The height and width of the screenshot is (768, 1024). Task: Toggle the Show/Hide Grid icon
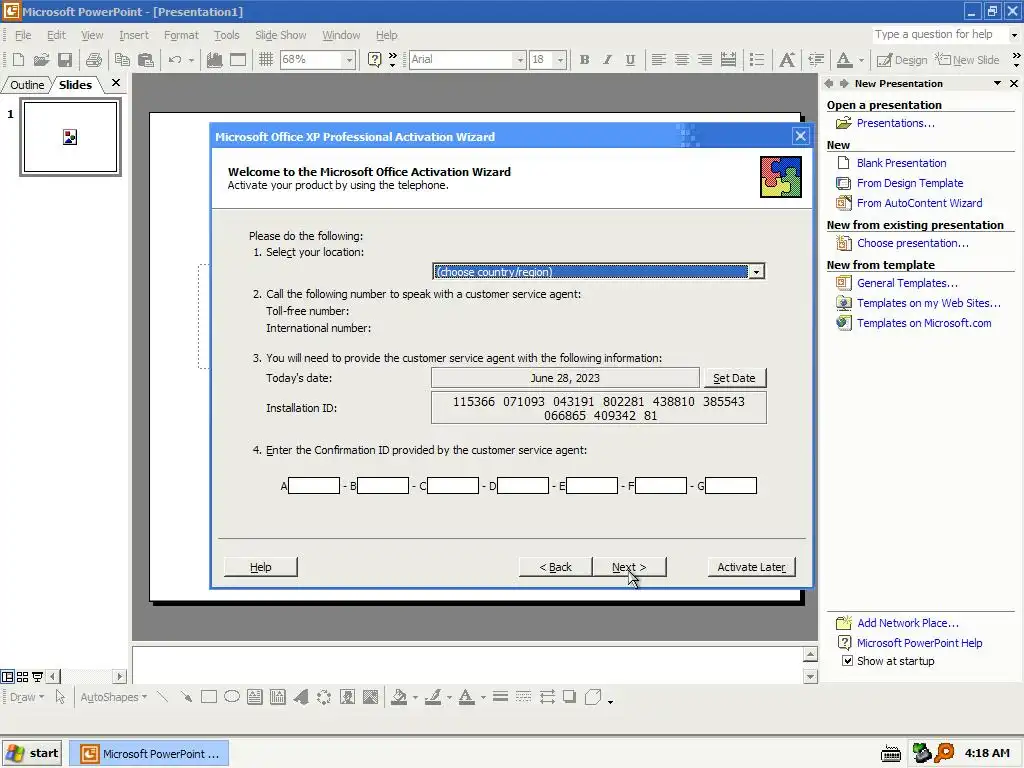click(x=266, y=59)
